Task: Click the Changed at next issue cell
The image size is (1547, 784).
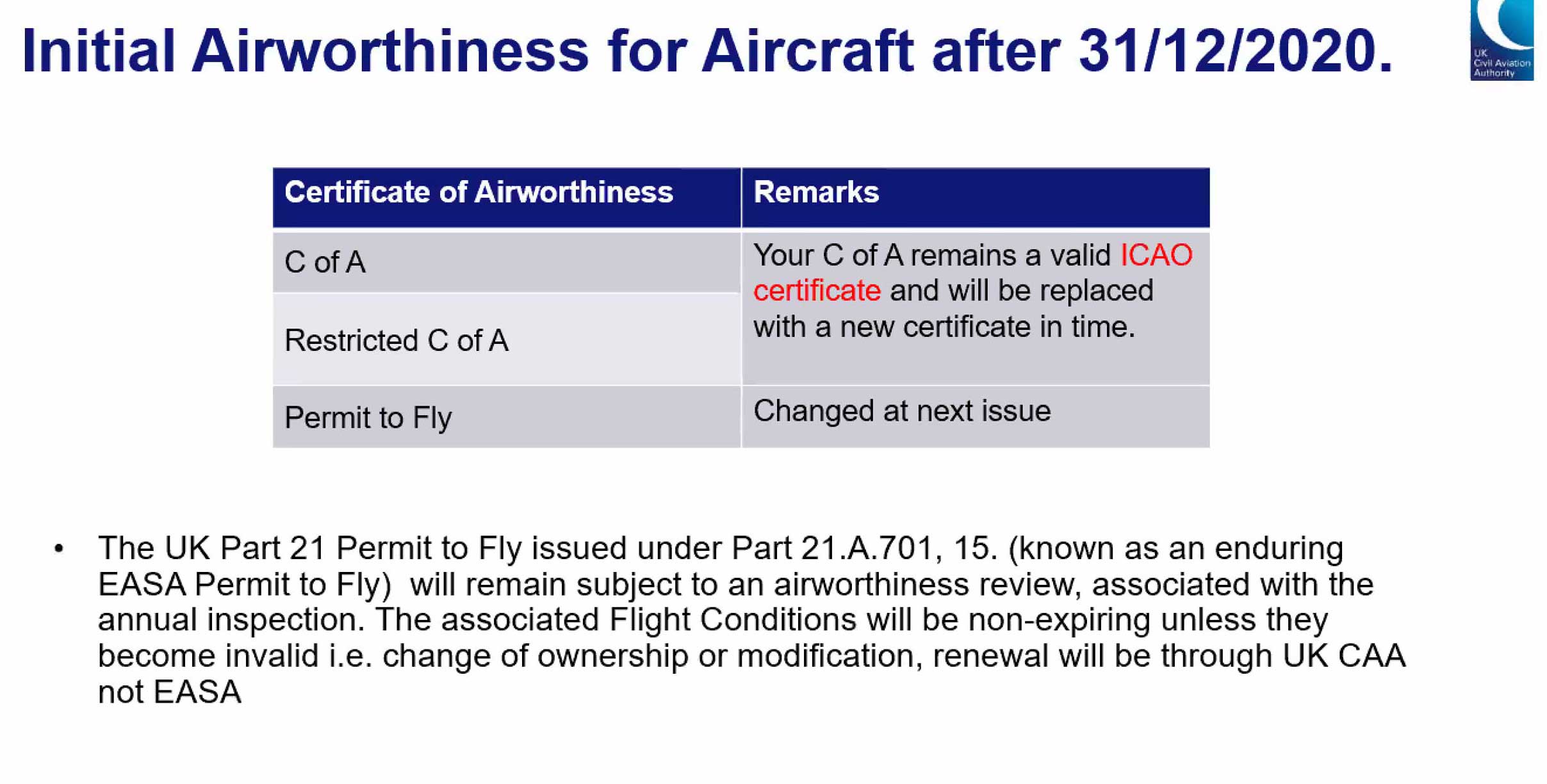Action: pos(976,417)
